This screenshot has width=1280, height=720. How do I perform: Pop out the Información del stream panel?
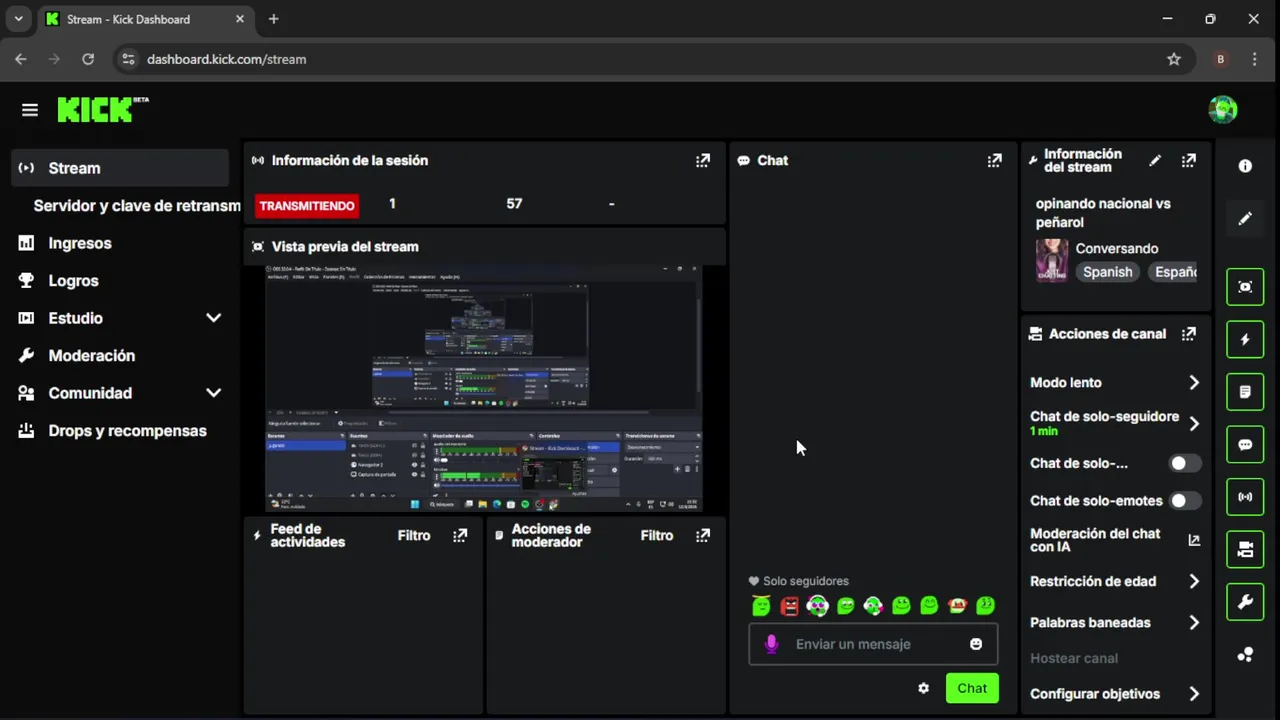click(x=1189, y=160)
